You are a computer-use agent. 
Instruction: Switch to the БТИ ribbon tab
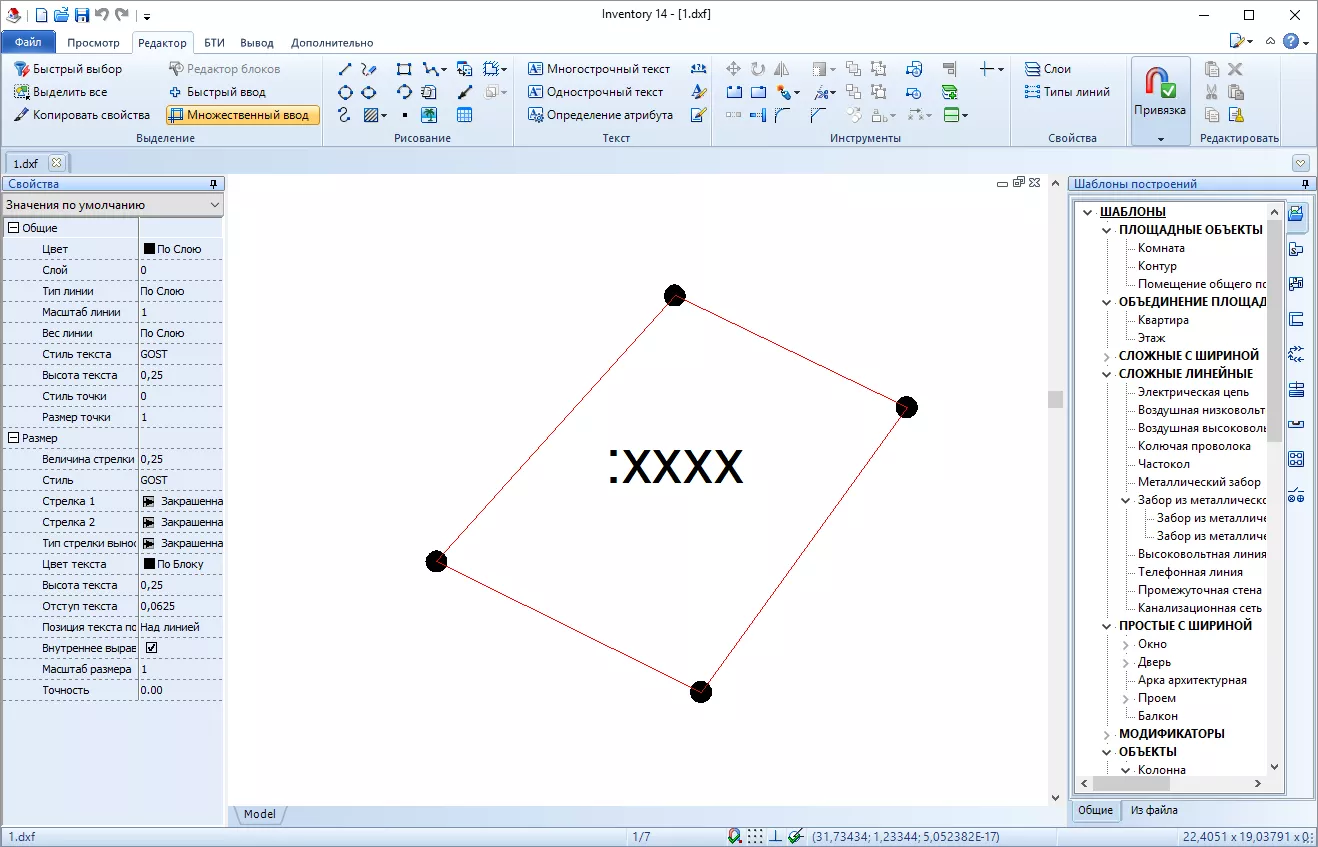[214, 43]
